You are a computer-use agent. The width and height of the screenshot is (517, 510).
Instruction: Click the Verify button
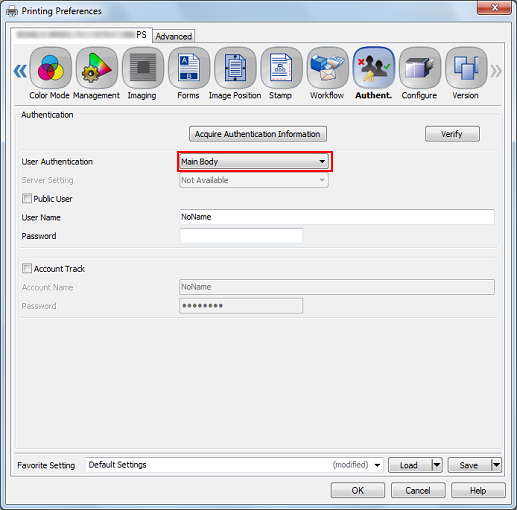(x=452, y=134)
